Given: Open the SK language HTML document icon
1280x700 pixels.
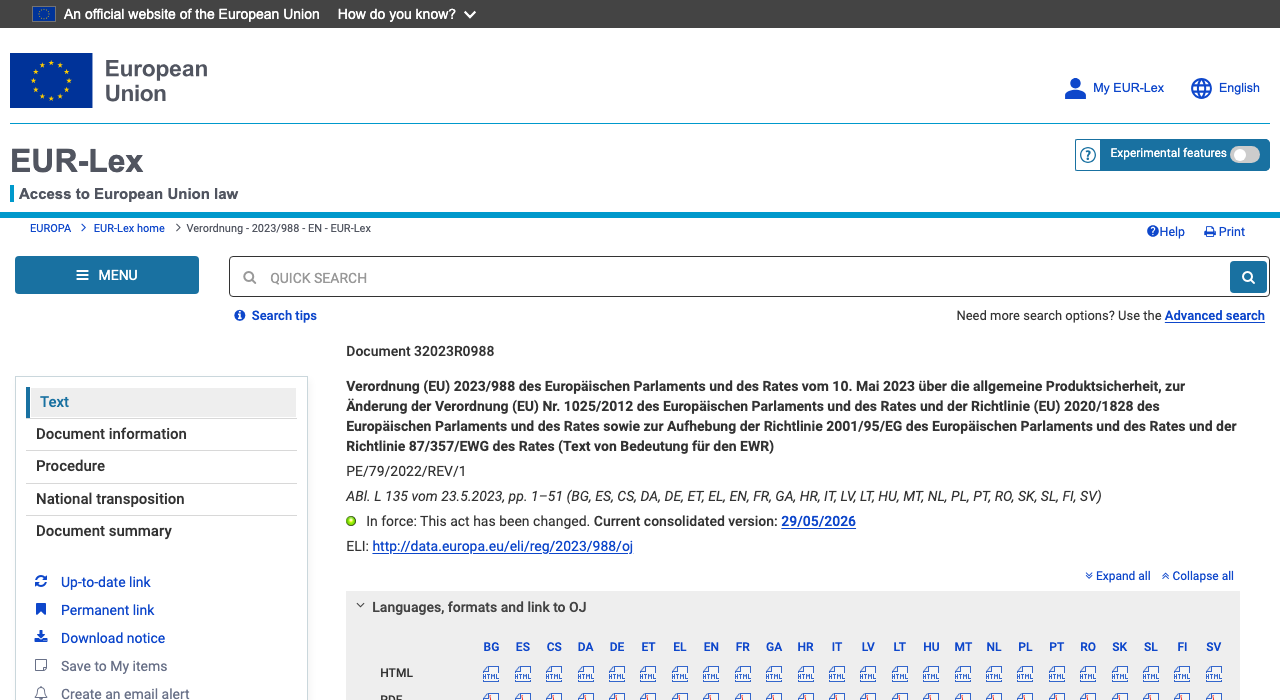Looking at the screenshot, I should click(x=1120, y=674).
